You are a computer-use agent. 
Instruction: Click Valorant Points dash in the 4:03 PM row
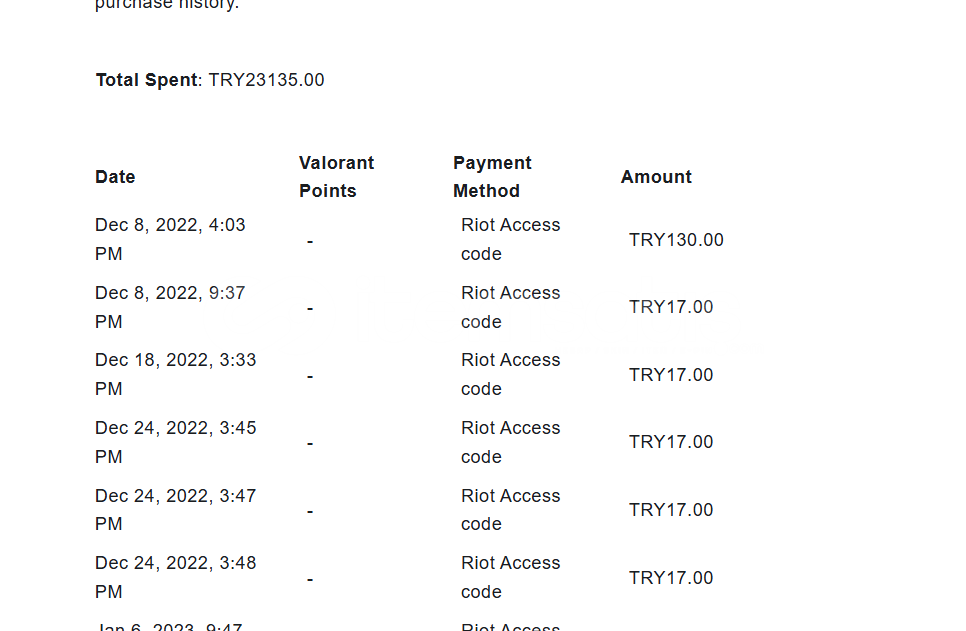point(310,241)
